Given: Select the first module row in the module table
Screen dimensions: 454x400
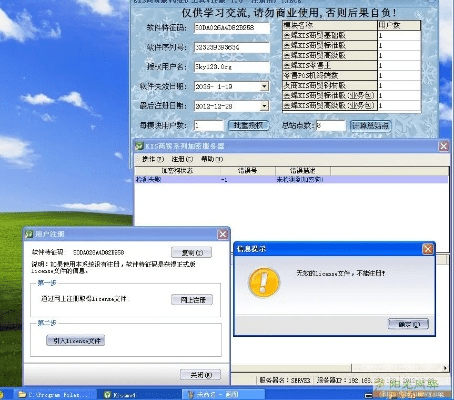Looking at the screenshot, I should click(330, 35).
